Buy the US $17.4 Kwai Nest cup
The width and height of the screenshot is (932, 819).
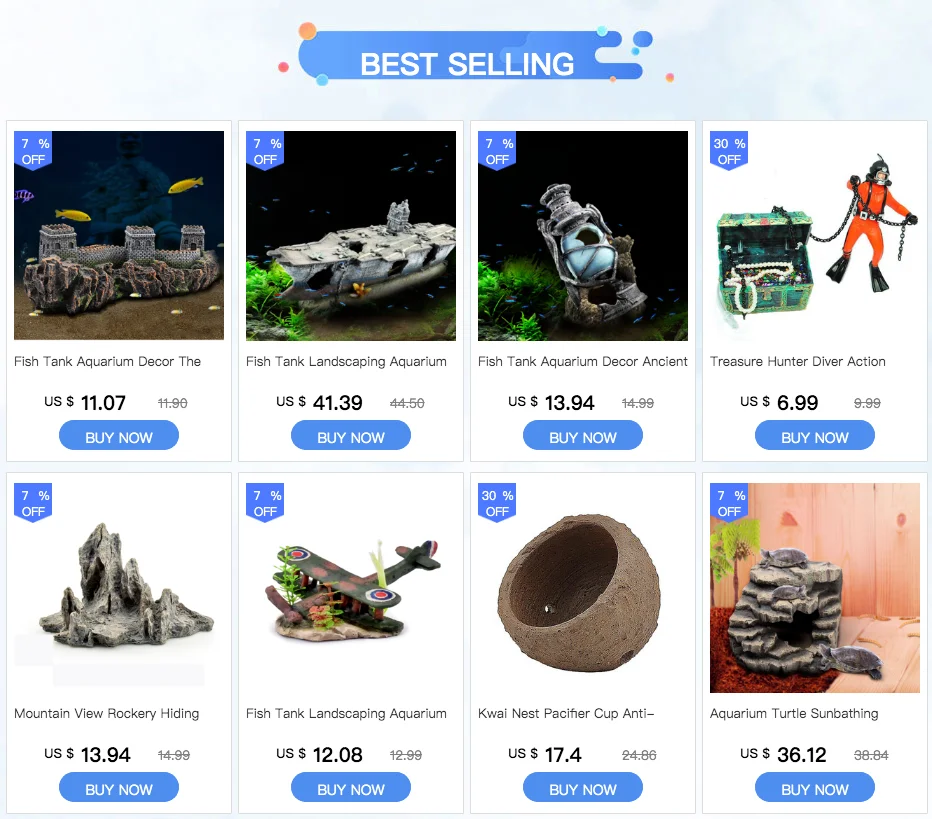coord(582,788)
